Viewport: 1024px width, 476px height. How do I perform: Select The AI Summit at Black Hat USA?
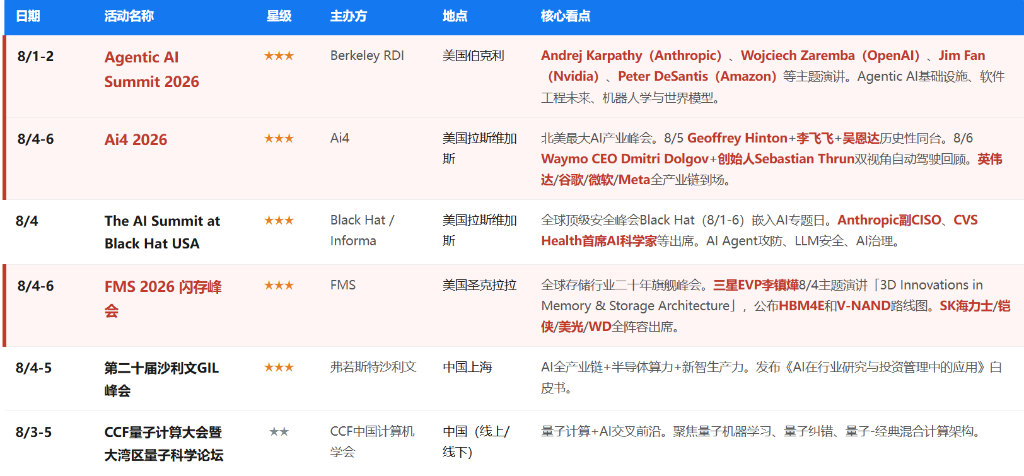click(x=162, y=232)
